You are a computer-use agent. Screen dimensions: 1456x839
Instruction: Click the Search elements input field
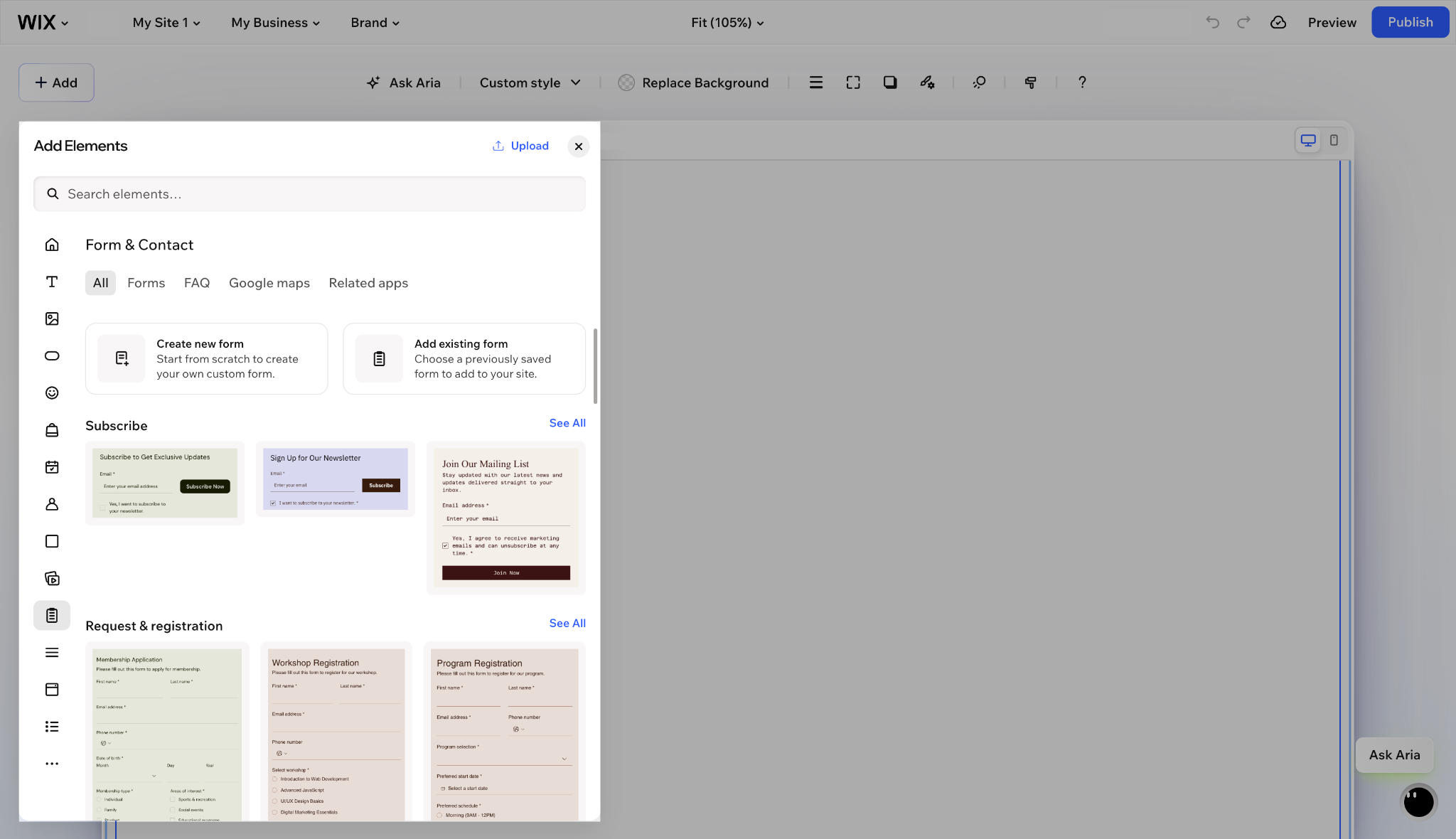(x=309, y=194)
